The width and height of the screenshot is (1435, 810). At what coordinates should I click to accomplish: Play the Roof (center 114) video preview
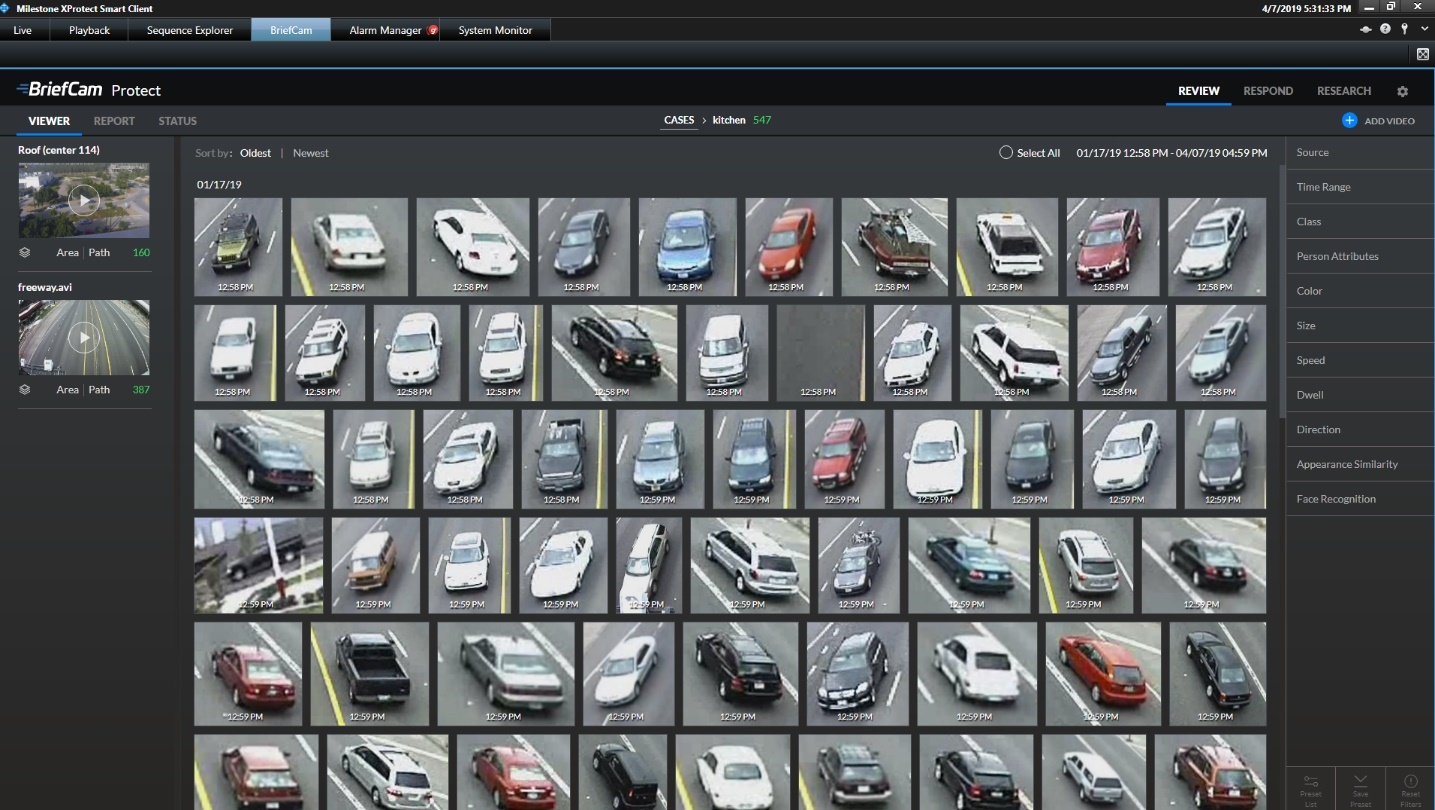[x=84, y=200]
